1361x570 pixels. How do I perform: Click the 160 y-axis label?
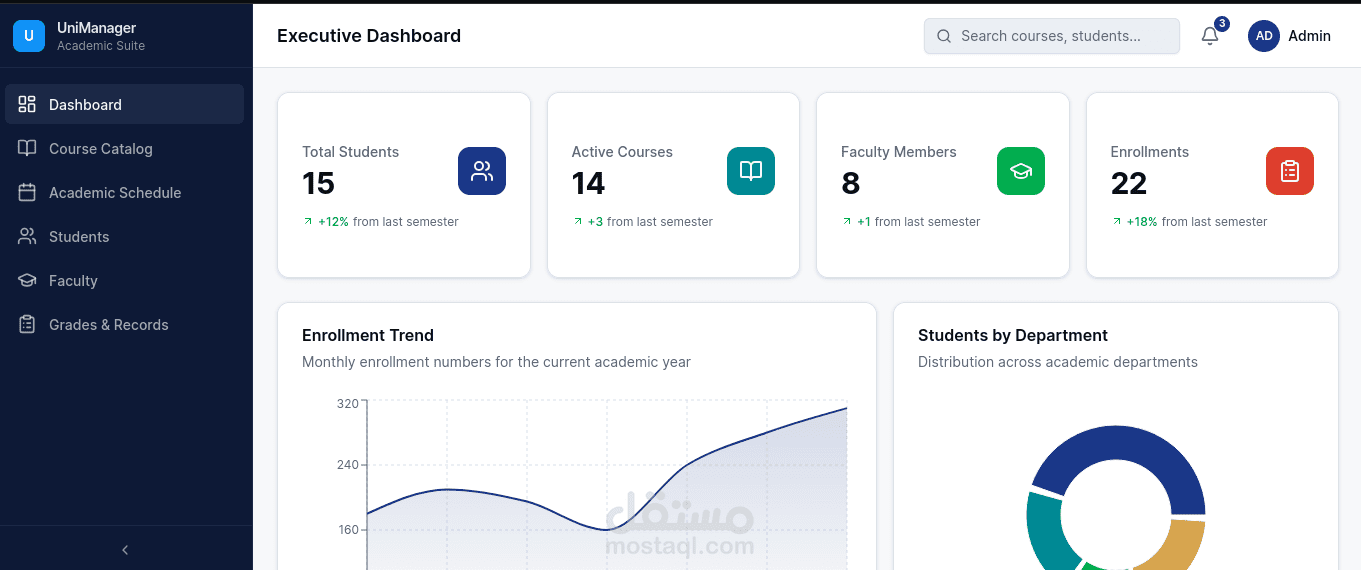tap(347, 530)
